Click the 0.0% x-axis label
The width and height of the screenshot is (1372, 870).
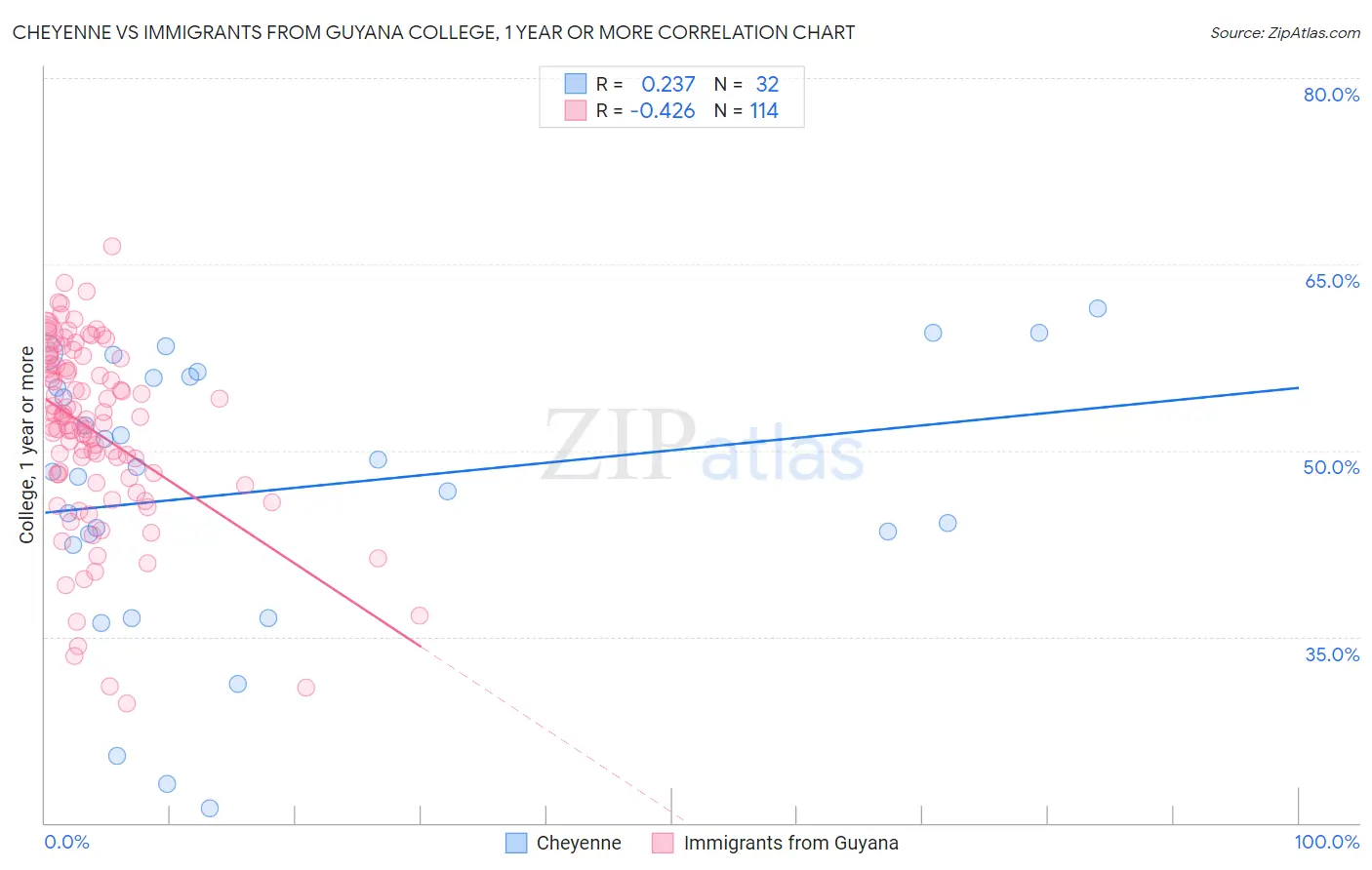(x=66, y=842)
